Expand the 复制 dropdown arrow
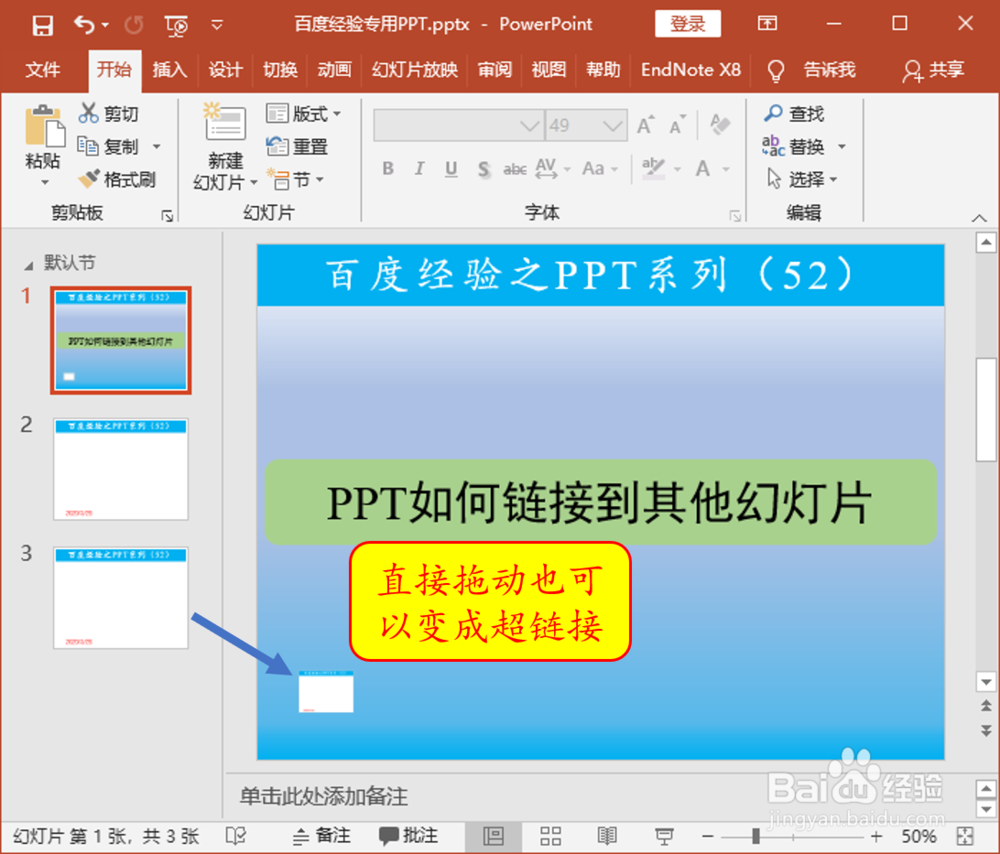The image size is (1000, 854). [157, 147]
